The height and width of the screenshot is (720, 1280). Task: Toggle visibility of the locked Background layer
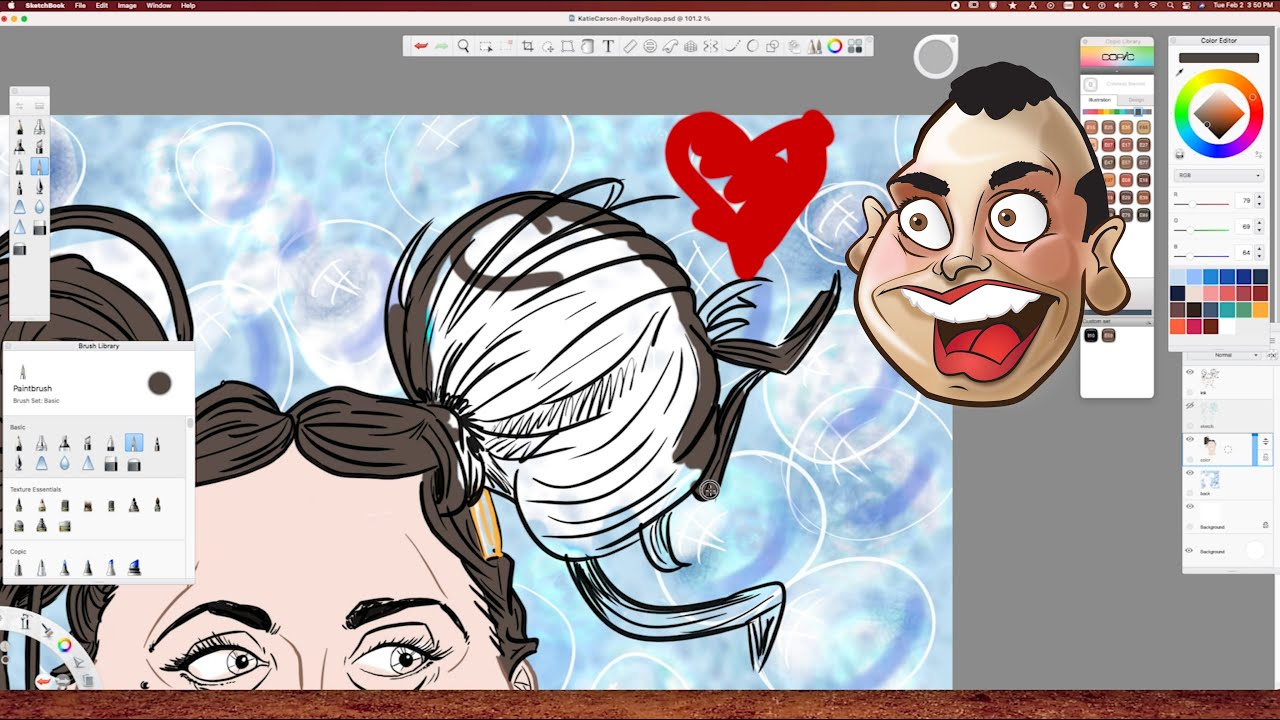pyautogui.click(x=1189, y=505)
